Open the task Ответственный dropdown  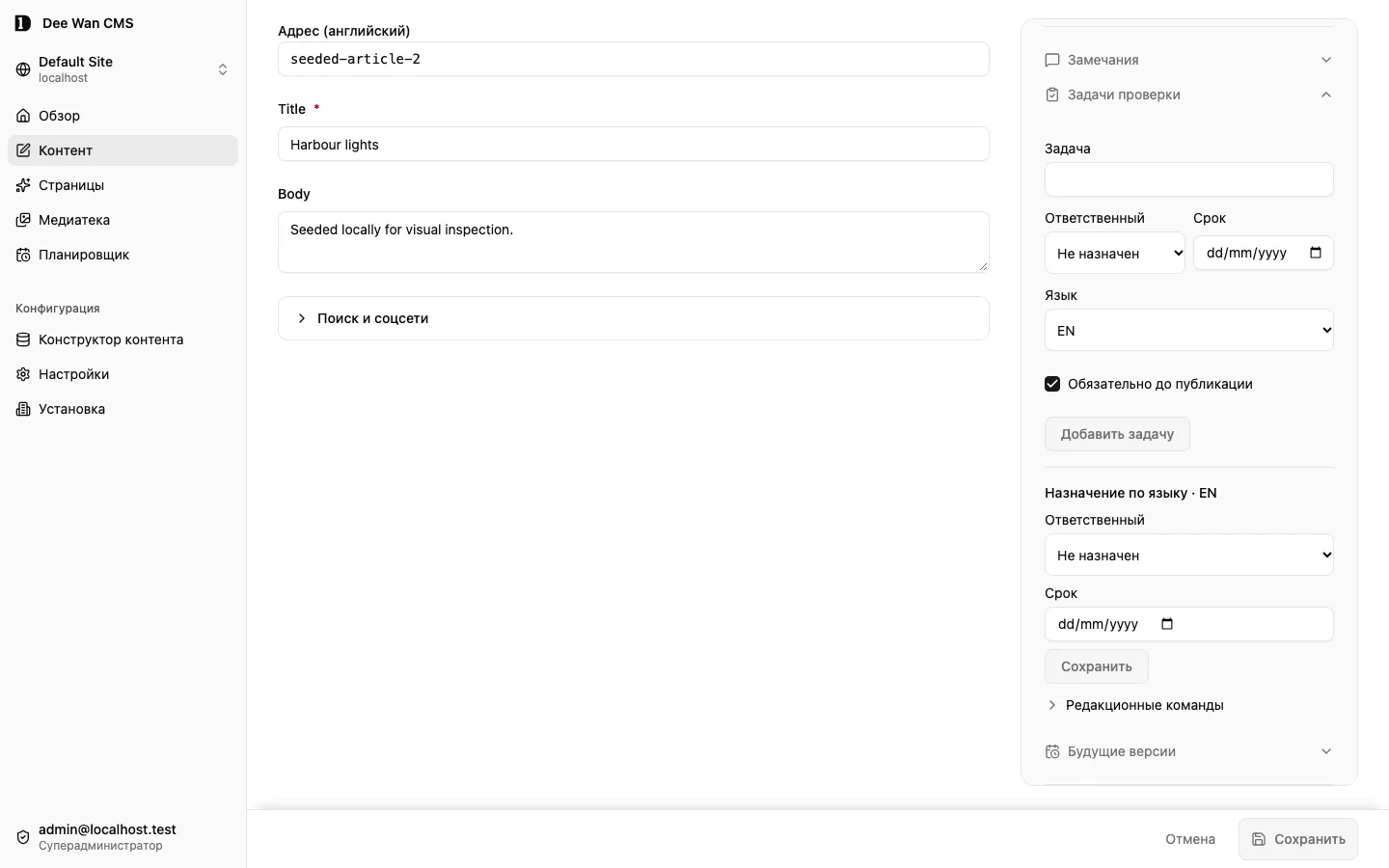click(1115, 253)
